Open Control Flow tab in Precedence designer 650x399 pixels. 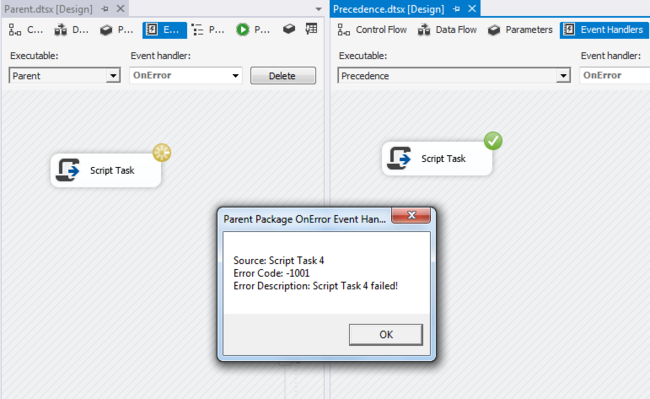[x=372, y=30]
